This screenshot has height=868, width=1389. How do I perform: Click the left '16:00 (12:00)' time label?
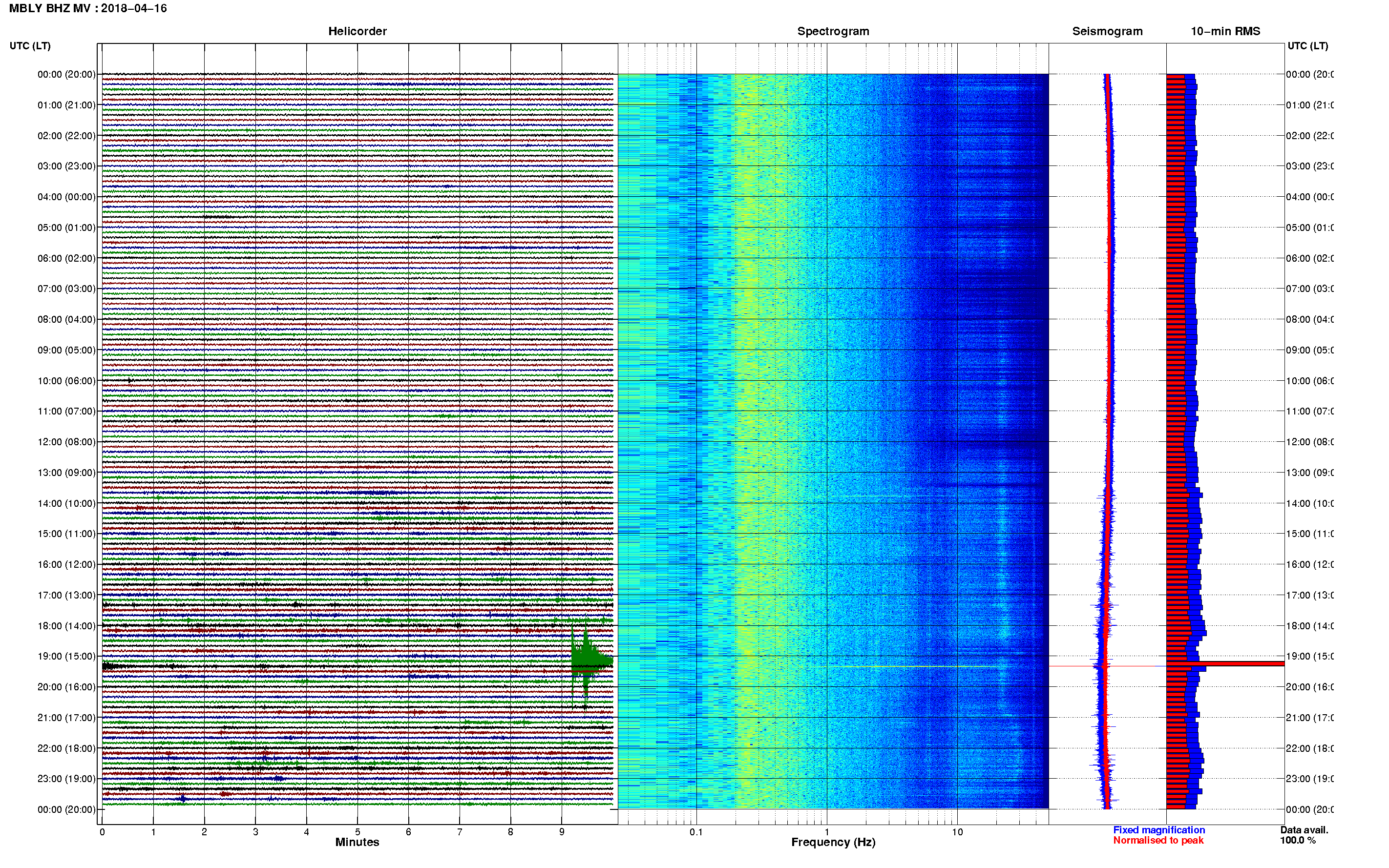click(x=66, y=565)
